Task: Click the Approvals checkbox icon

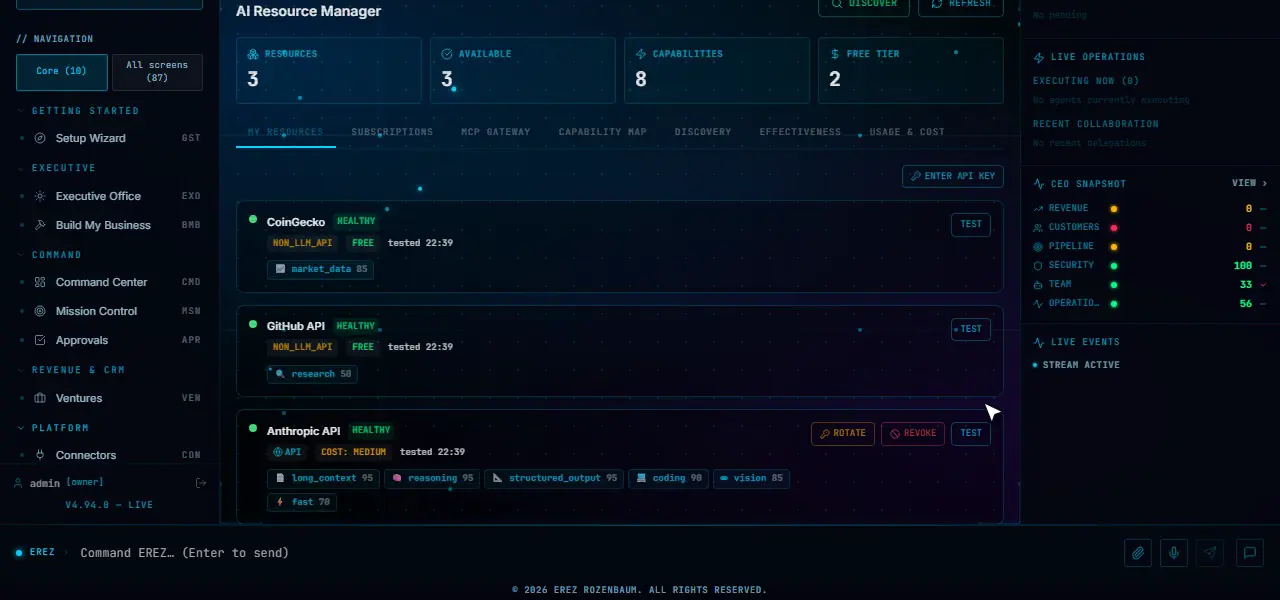Action: 40,340
